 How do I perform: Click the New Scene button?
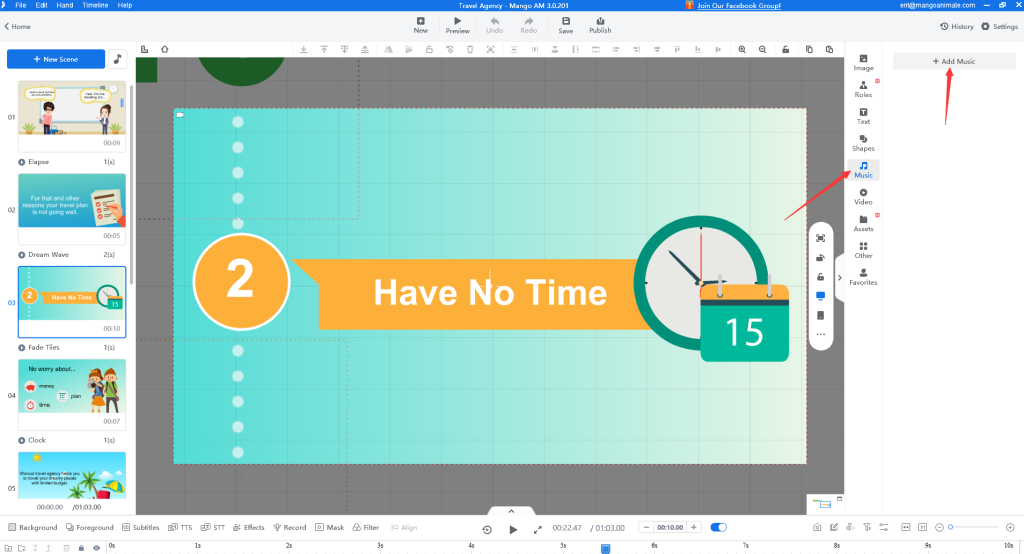[56, 60]
